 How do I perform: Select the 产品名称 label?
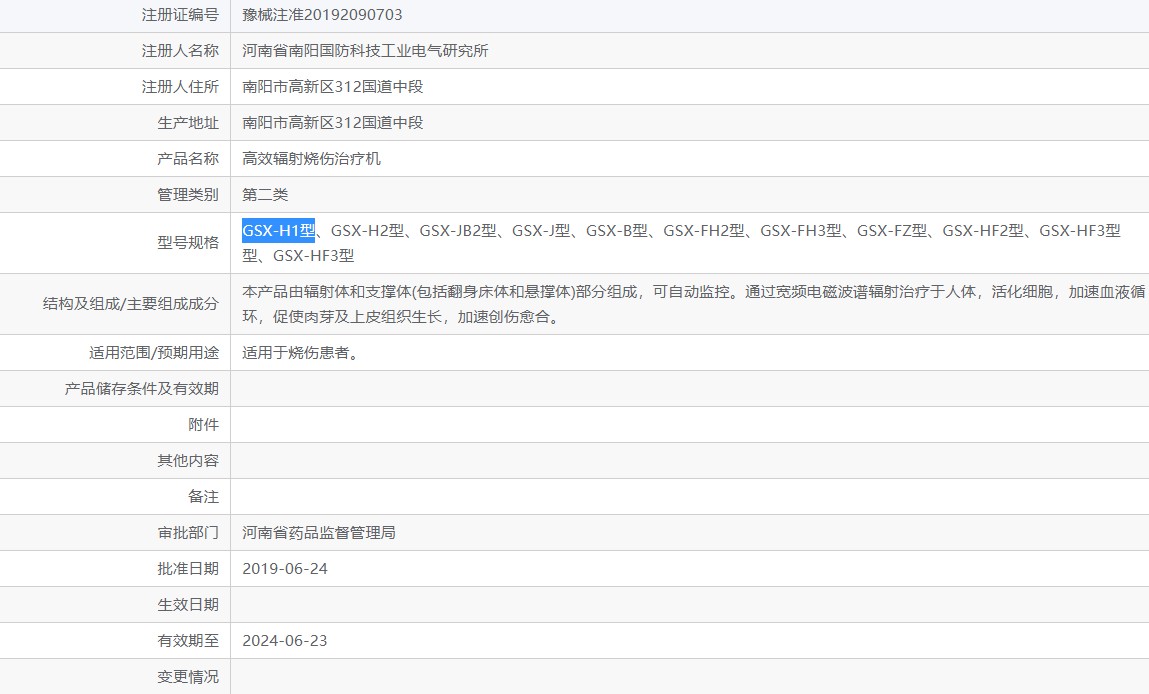tap(188, 158)
